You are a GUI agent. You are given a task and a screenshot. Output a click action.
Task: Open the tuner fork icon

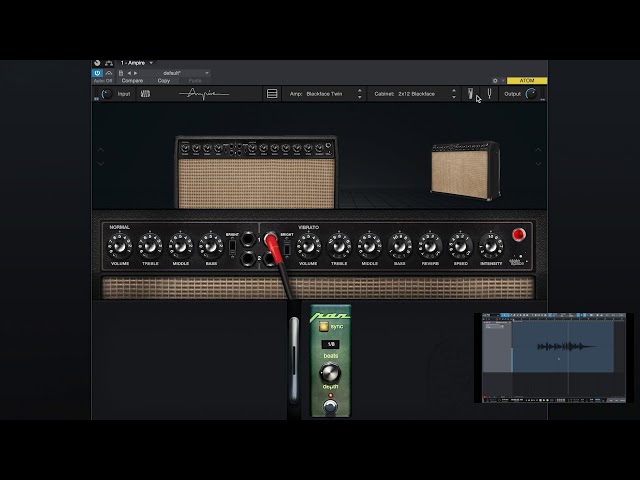pyautogui.click(x=489, y=94)
